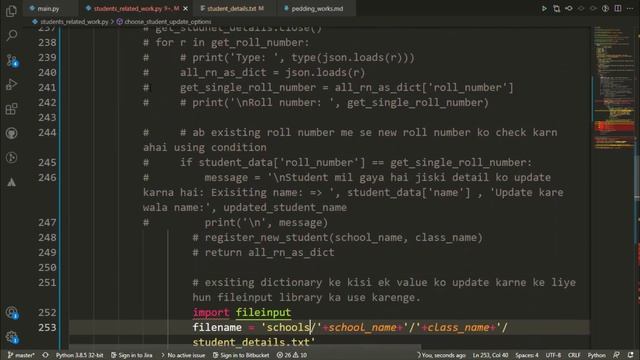Split the editor to the right
Image resolution: width=640 pixels, height=360 pixels.
click(618, 8)
